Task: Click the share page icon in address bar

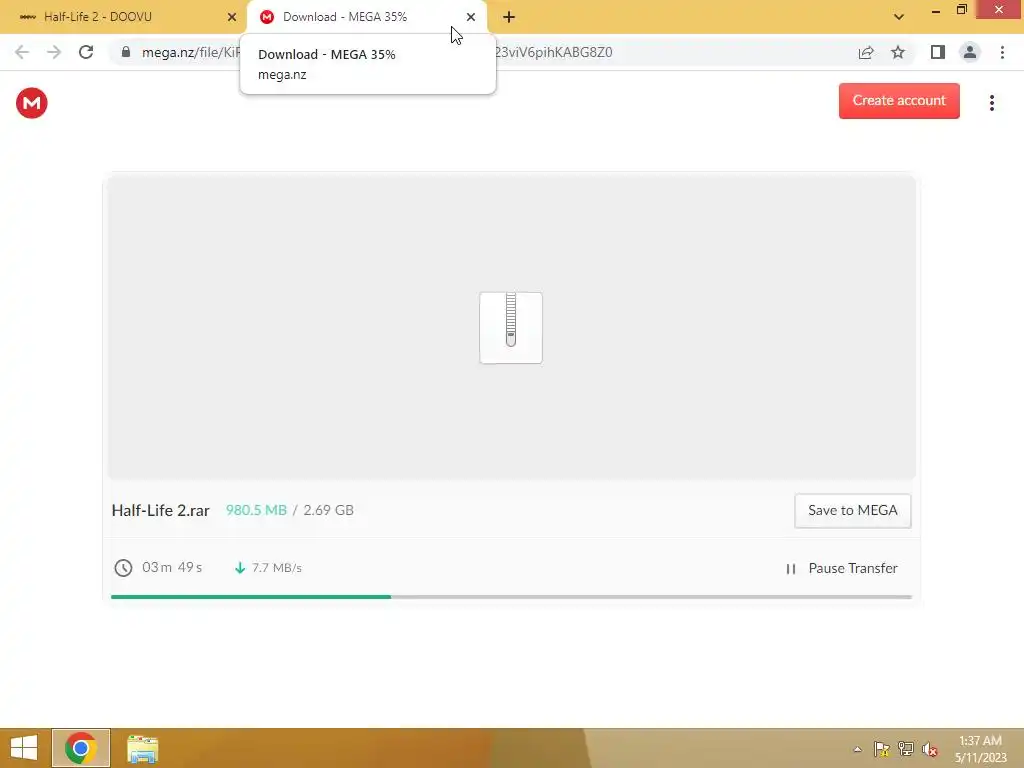Action: [x=866, y=52]
